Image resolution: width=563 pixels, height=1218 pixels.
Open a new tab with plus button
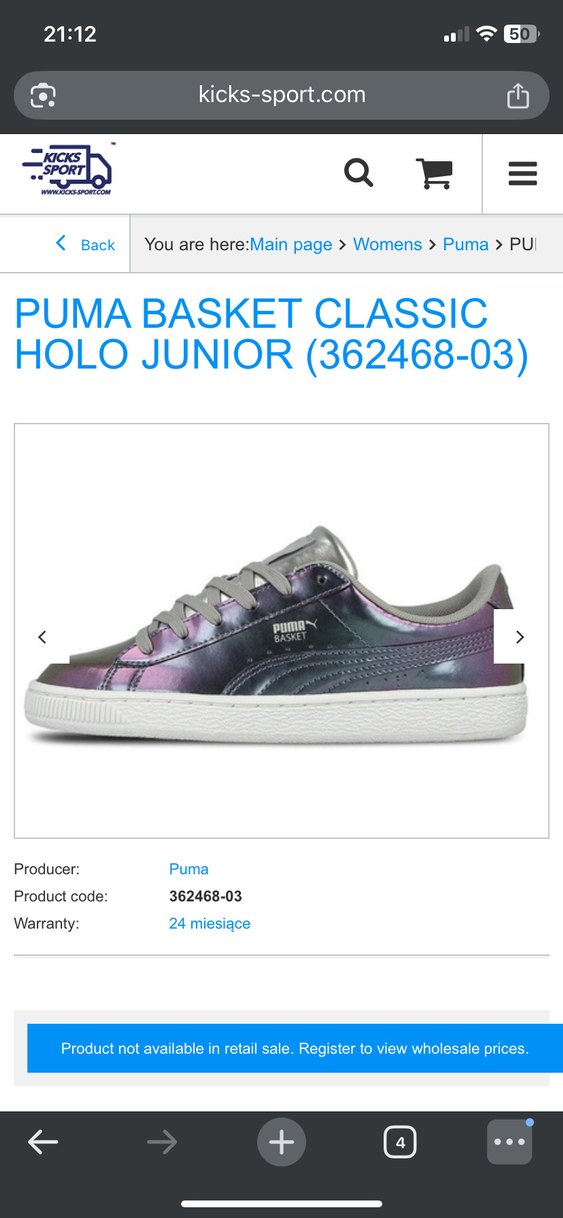(281, 1142)
